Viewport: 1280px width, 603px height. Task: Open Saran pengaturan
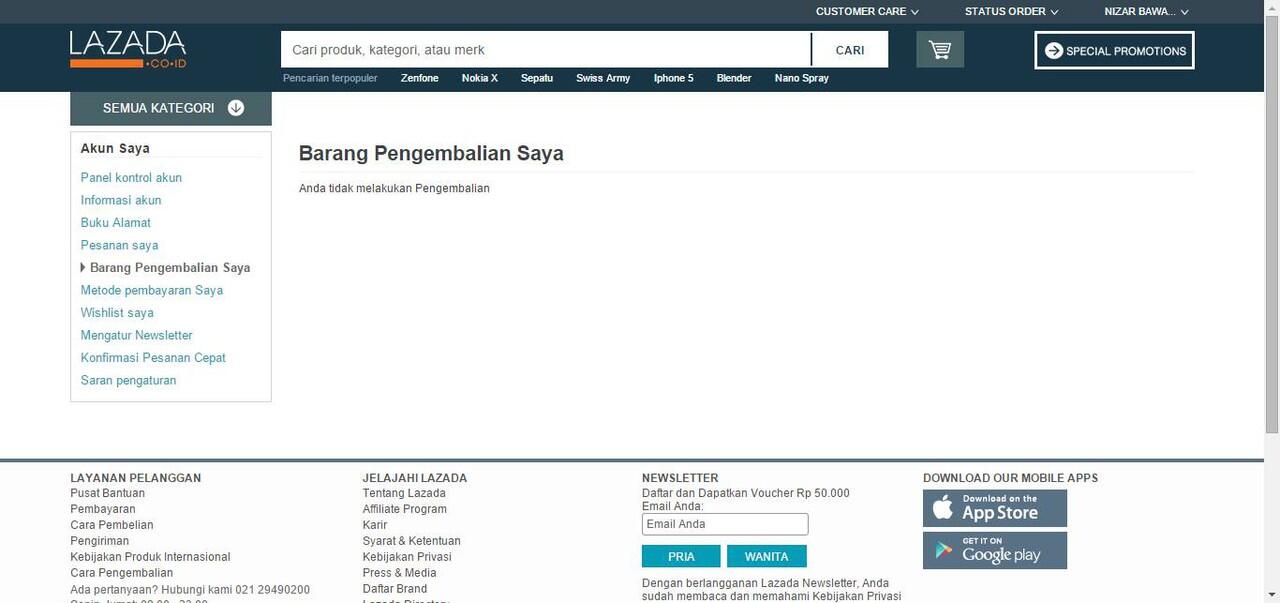click(x=129, y=380)
